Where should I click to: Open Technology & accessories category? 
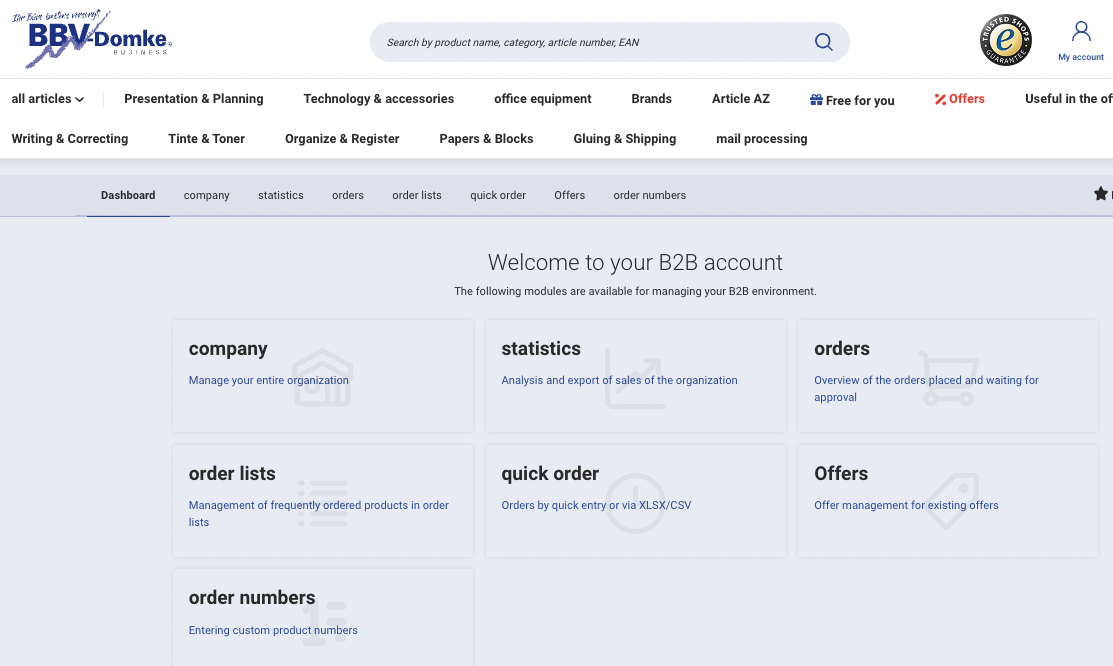[378, 99]
